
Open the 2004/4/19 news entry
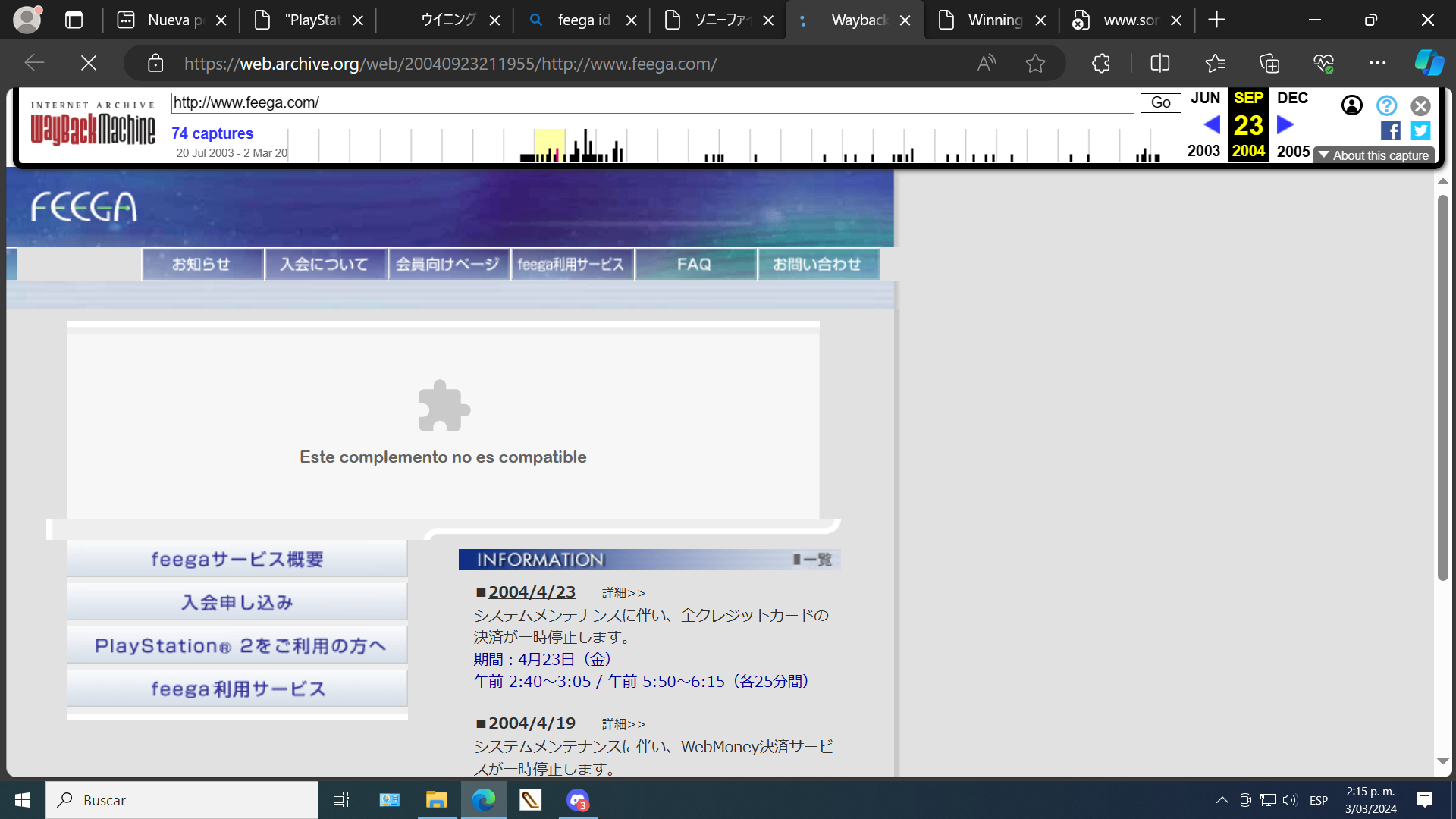point(532,723)
